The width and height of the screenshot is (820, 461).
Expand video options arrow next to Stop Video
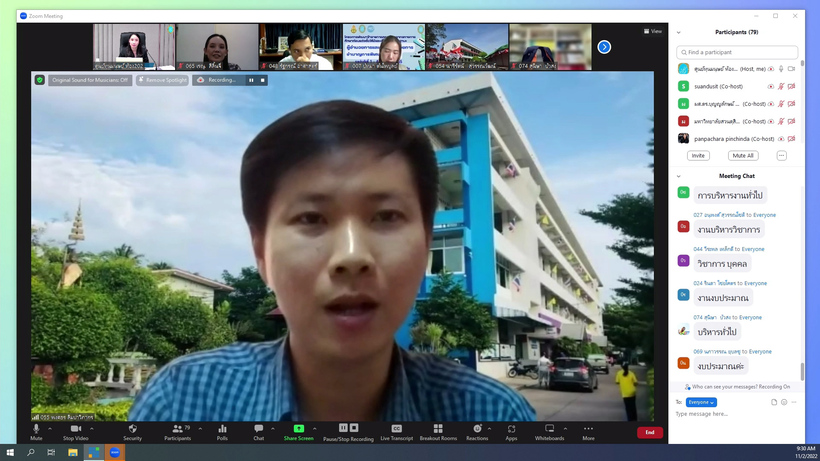click(92, 429)
